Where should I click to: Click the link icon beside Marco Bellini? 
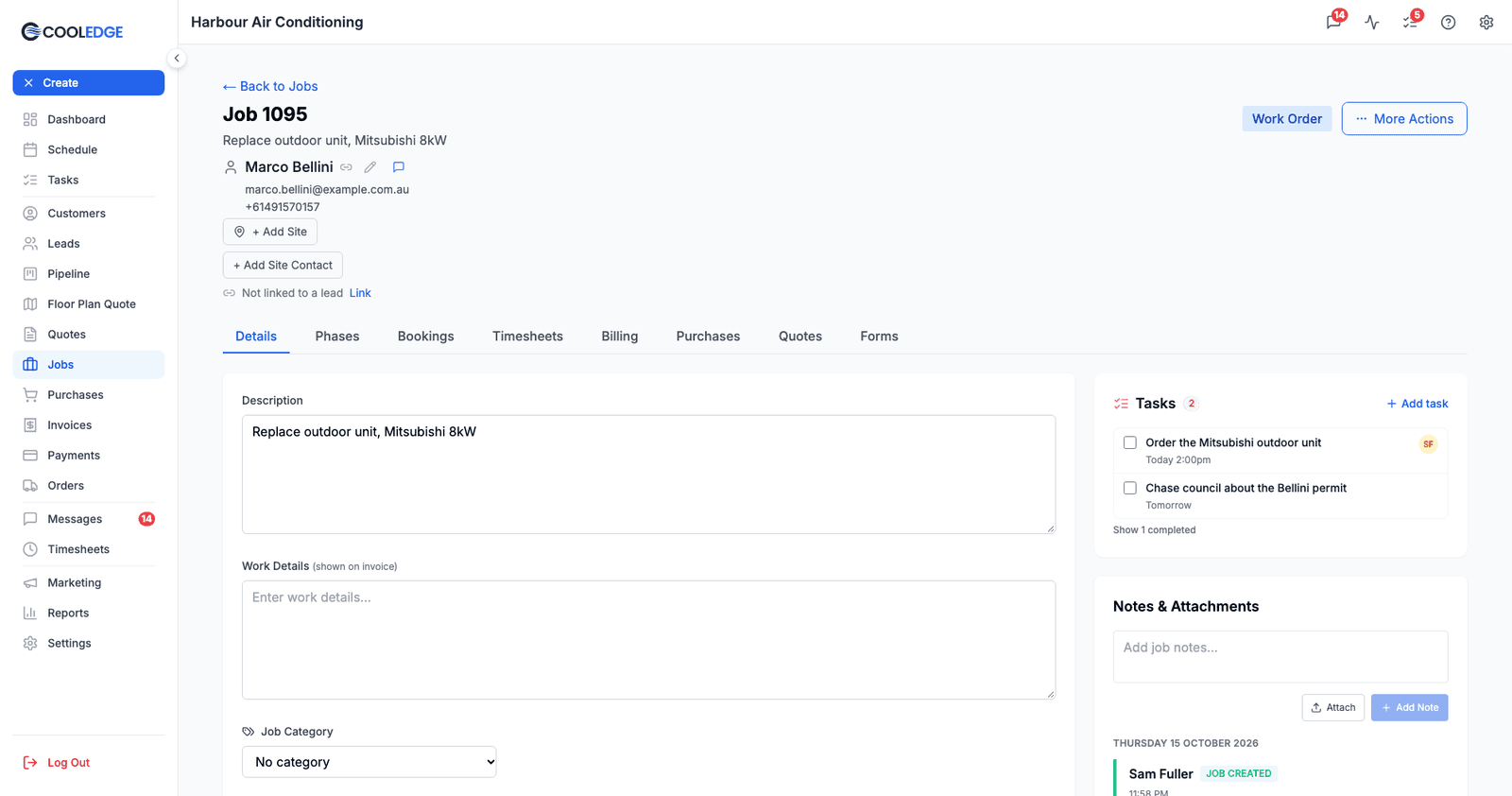pos(347,167)
